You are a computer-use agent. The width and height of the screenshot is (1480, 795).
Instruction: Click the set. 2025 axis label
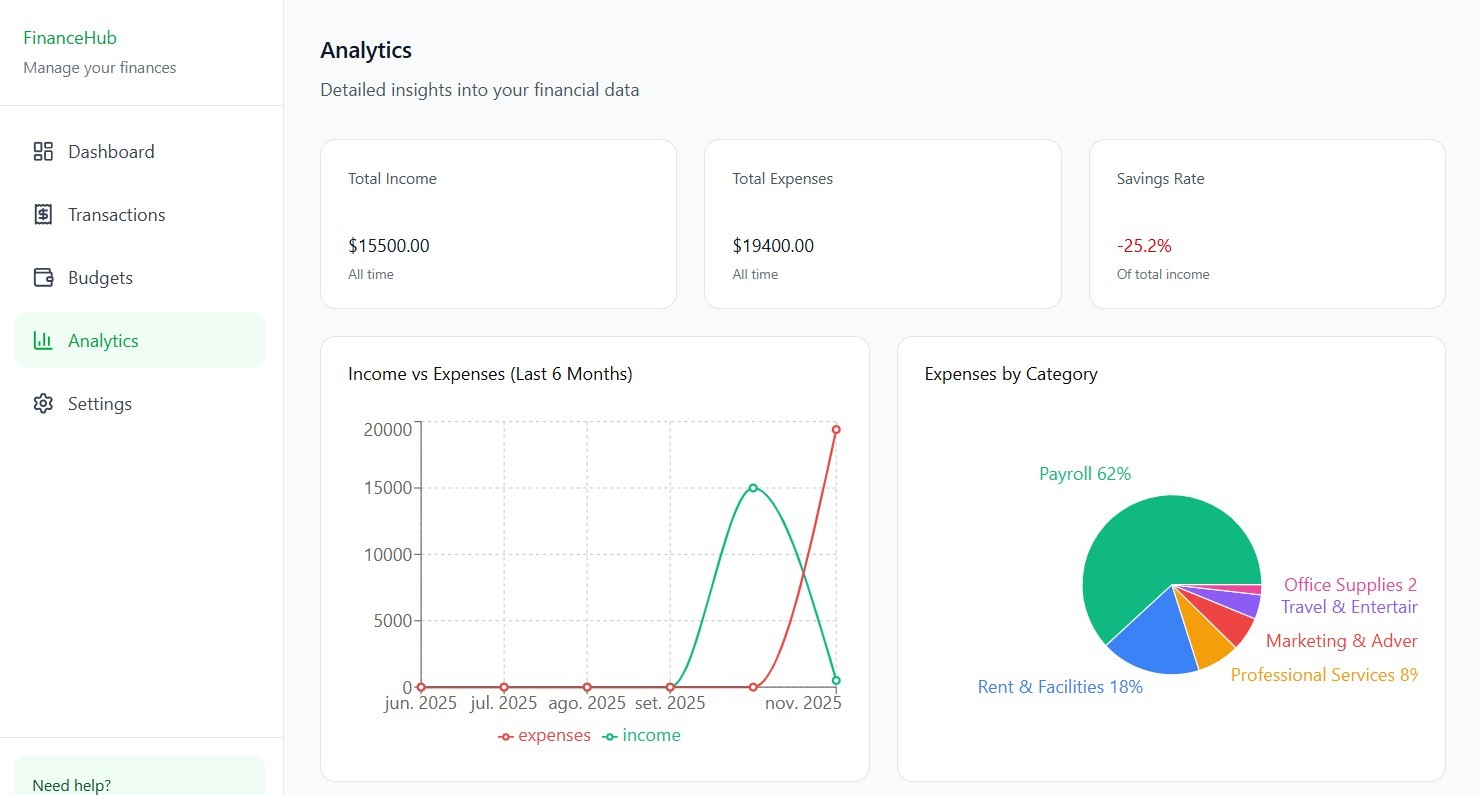pyautogui.click(x=670, y=703)
